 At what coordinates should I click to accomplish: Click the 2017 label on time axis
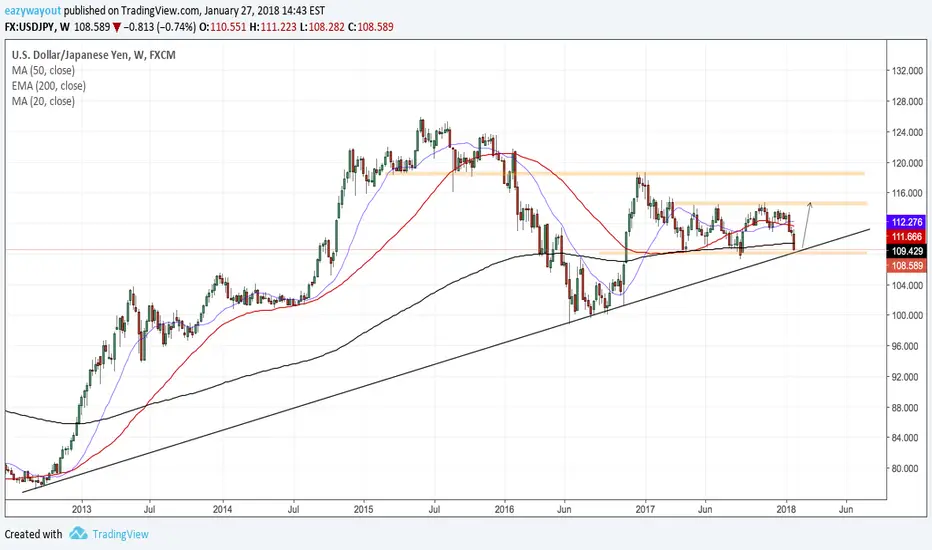pyautogui.click(x=645, y=509)
